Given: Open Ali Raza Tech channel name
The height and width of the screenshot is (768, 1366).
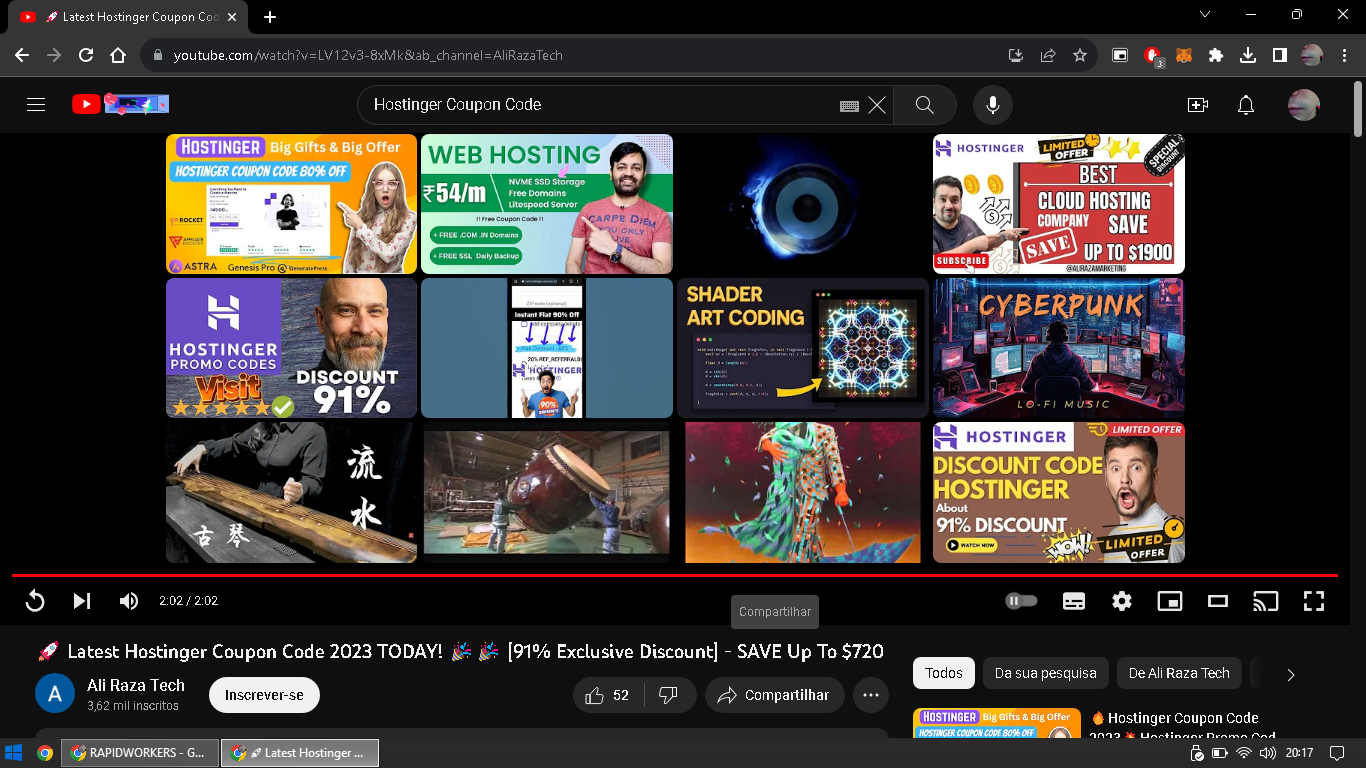Looking at the screenshot, I should tap(136, 685).
